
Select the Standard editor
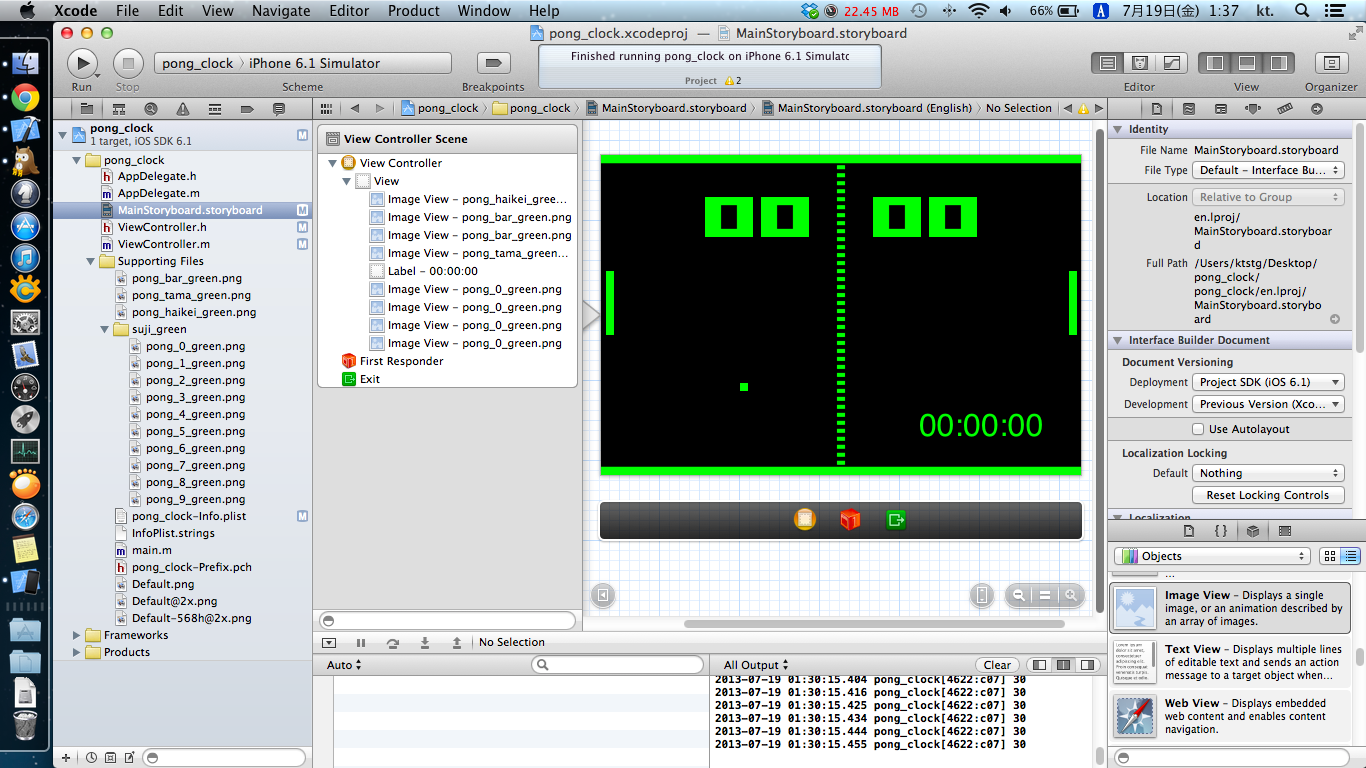pyautogui.click(x=1107, y=63)
